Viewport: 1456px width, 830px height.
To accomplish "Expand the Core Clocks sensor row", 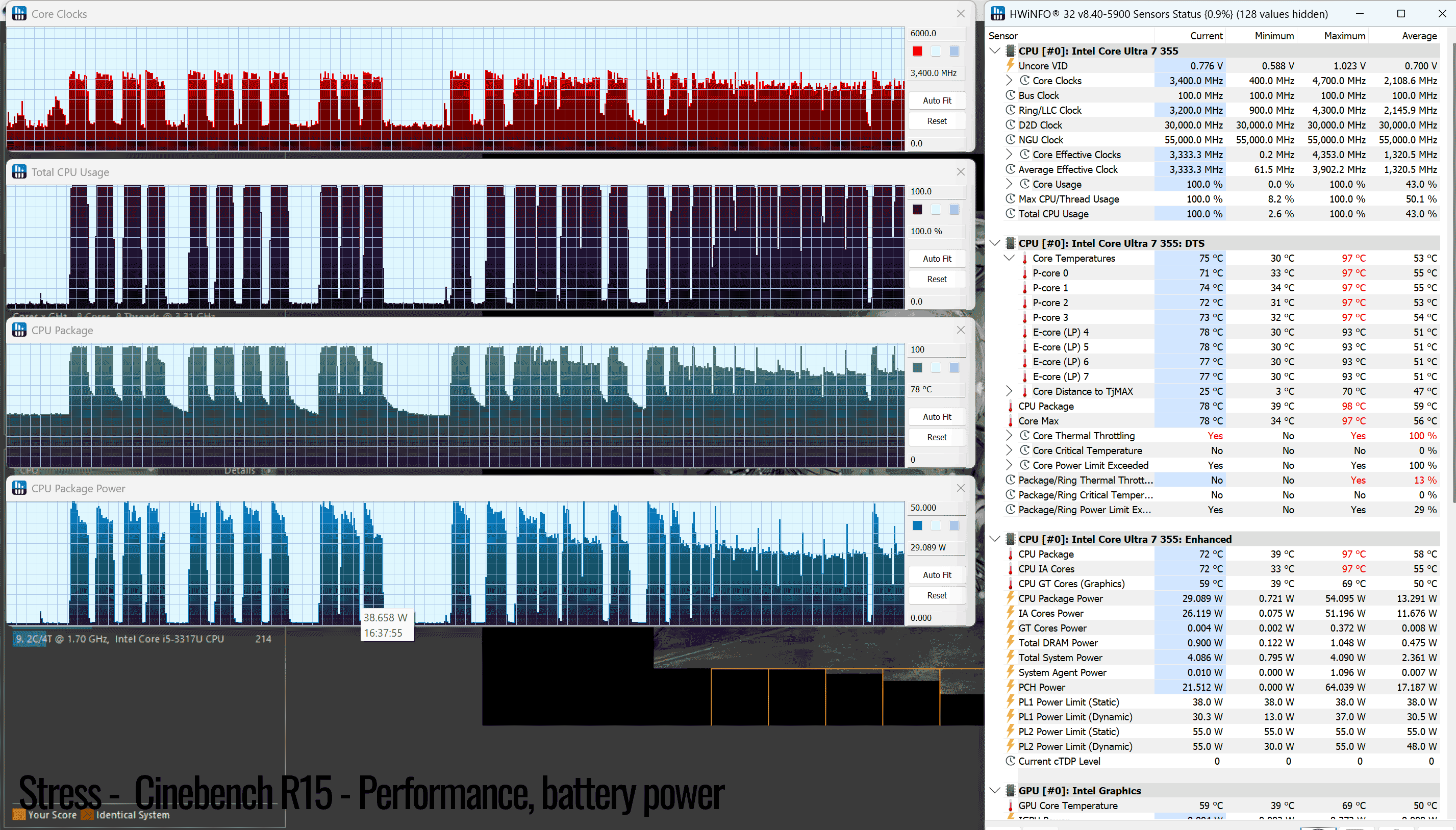I will (x=1009, y=81).
